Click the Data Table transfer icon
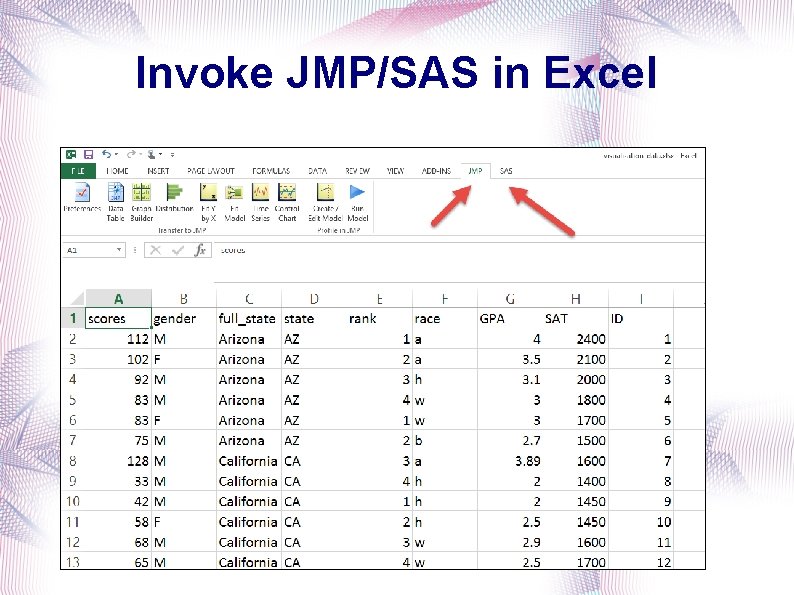This screenshot has width=794, height=595. (115, 203)
